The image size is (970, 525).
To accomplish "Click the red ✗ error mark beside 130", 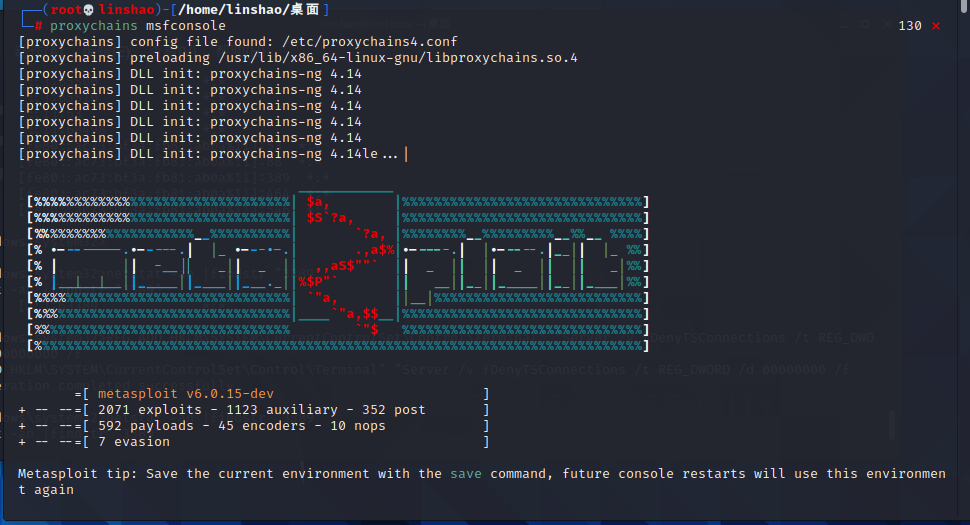I will point(936,26).
